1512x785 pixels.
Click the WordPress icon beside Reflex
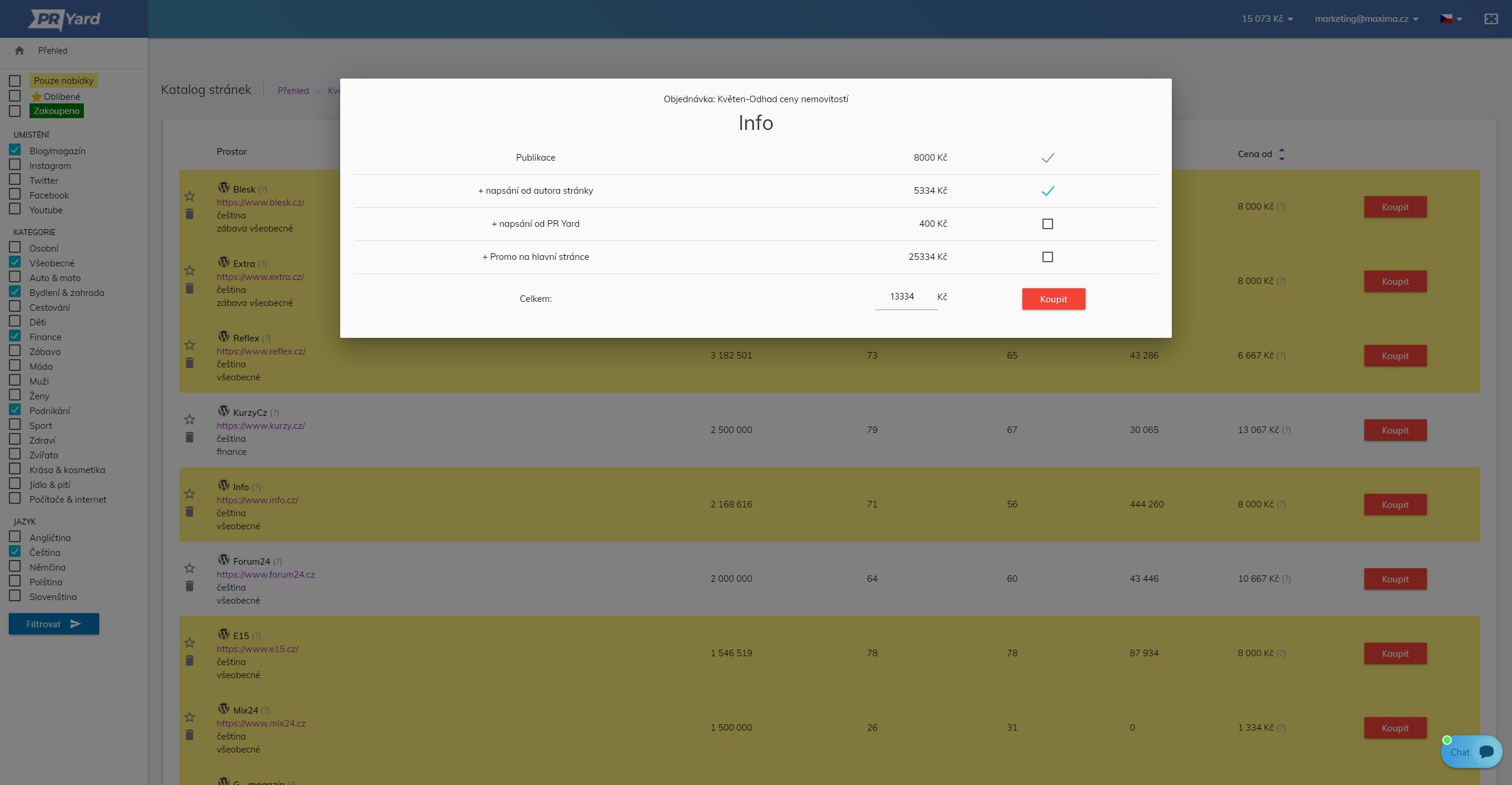tap(223, 337)
